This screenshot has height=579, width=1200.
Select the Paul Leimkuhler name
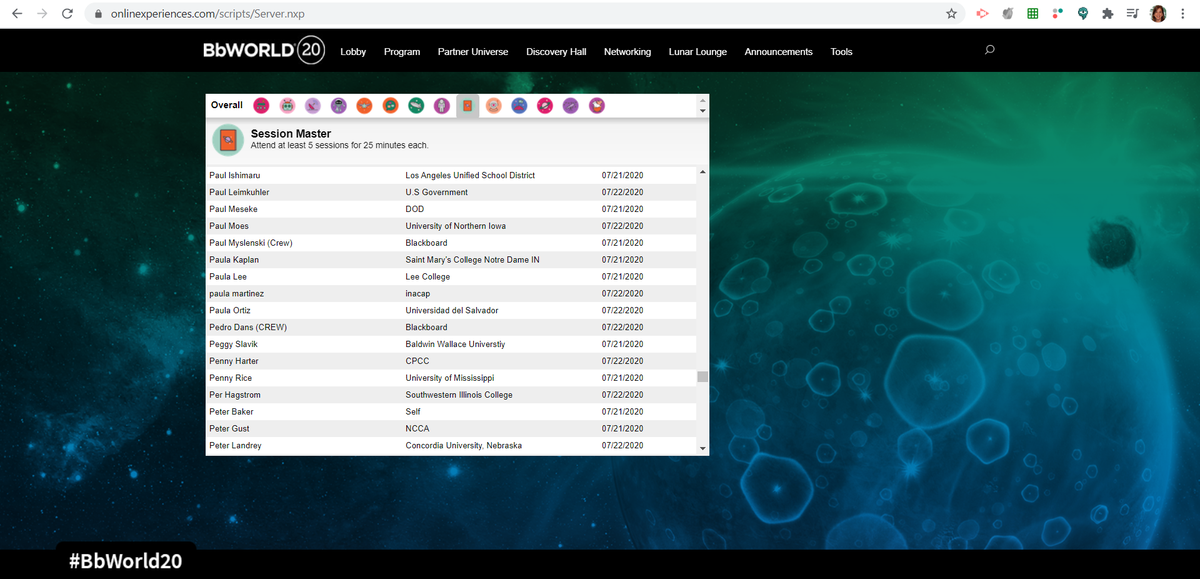239,192
